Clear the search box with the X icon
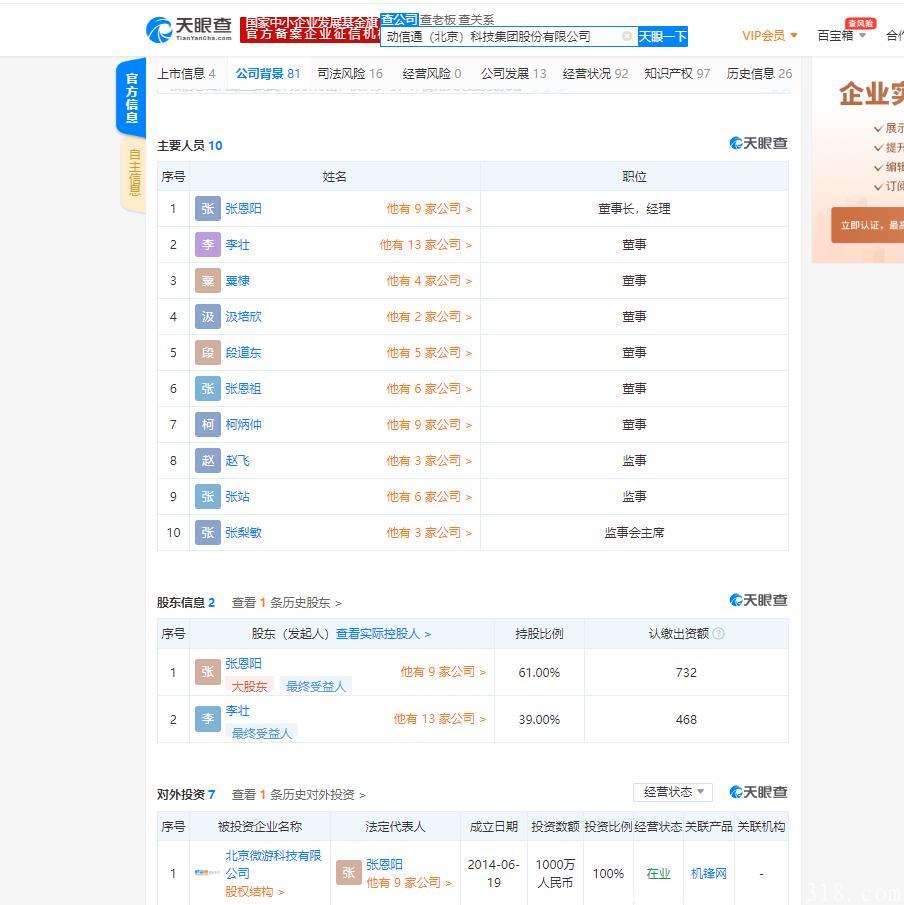The width and height of the screenshot is (904, 905). [x=626, y=36]
